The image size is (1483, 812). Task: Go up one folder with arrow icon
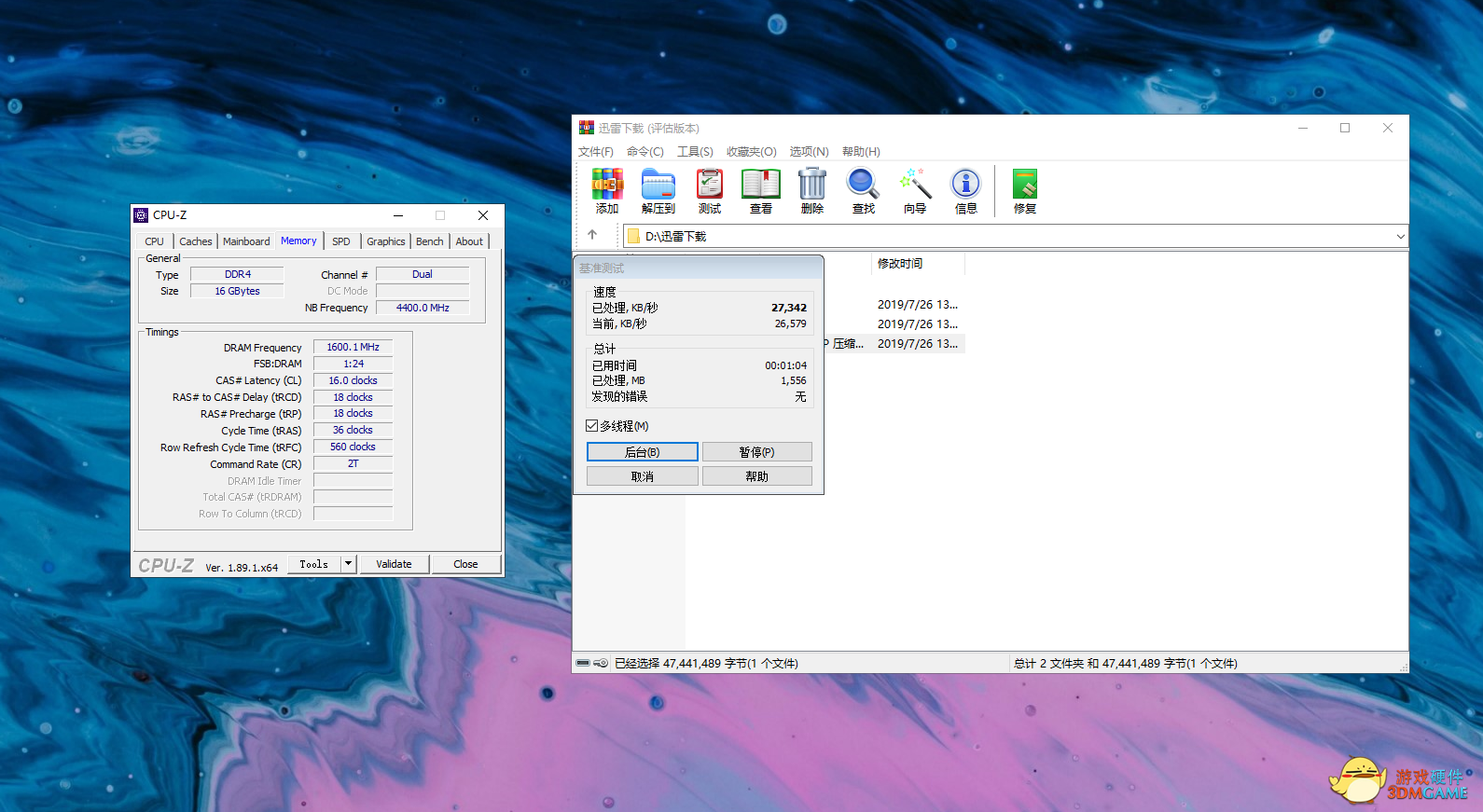(x=592, y=235)
